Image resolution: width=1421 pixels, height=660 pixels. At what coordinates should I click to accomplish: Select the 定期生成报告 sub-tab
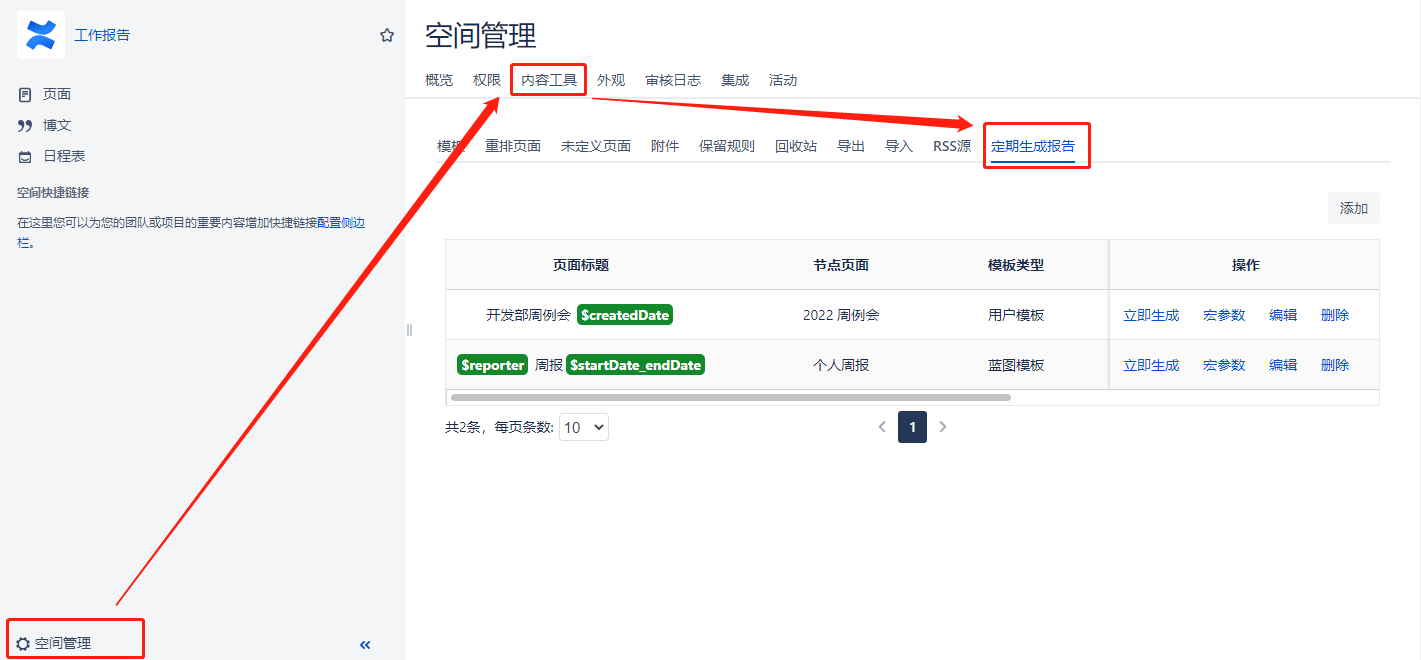(x=1033, y=146)
